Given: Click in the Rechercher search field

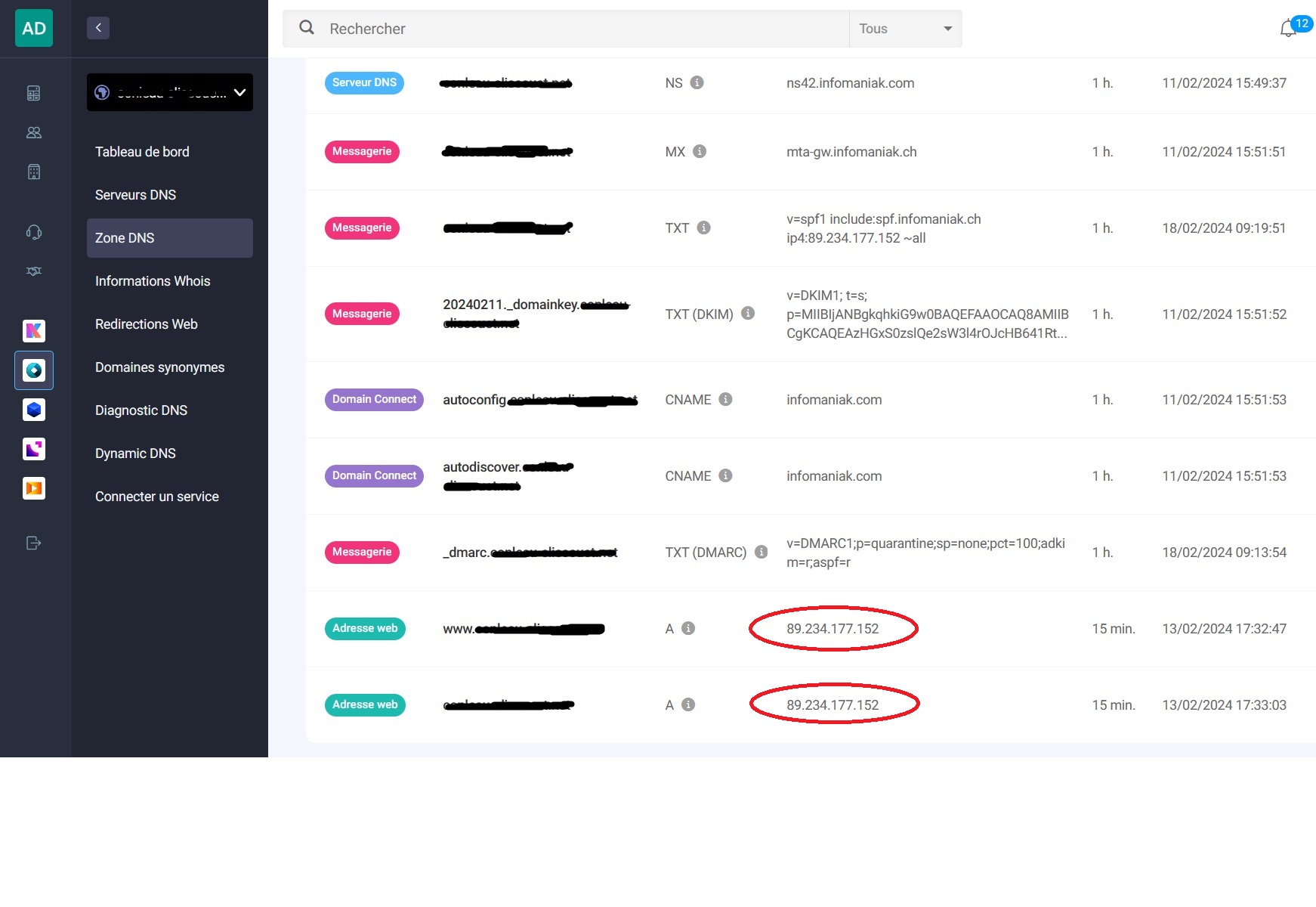Looking at the screenshot, I should pos(582,29).
